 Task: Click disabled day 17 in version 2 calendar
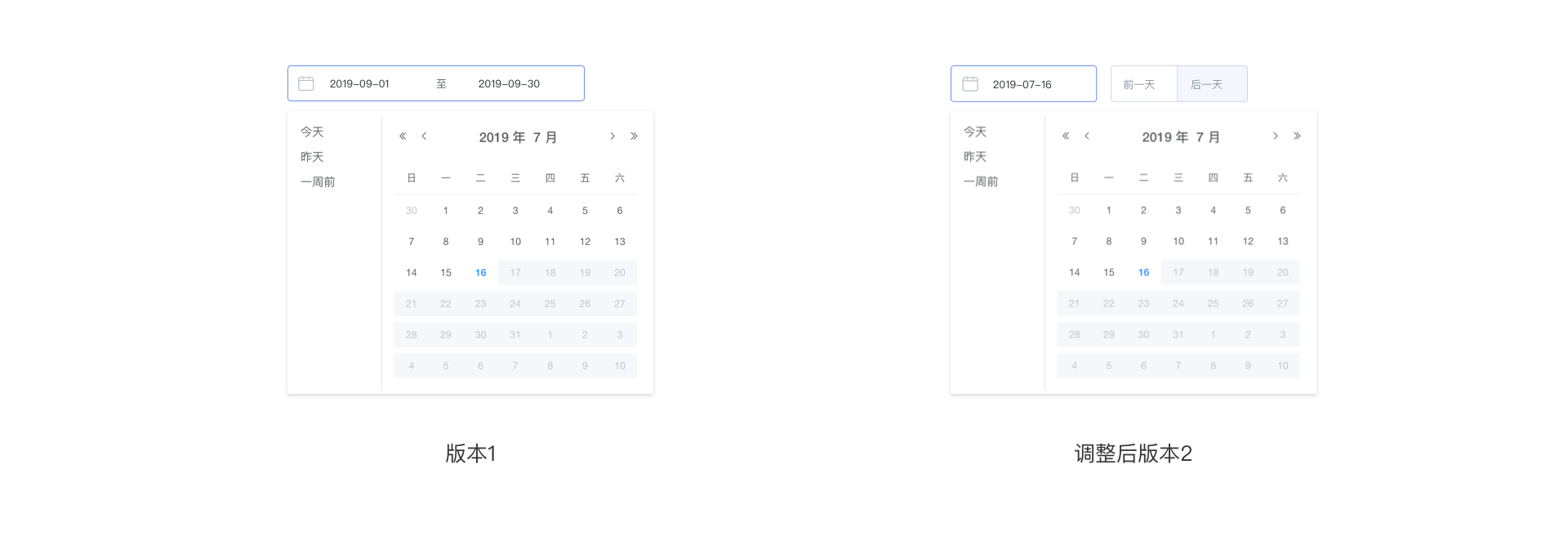pos(1178,273)
